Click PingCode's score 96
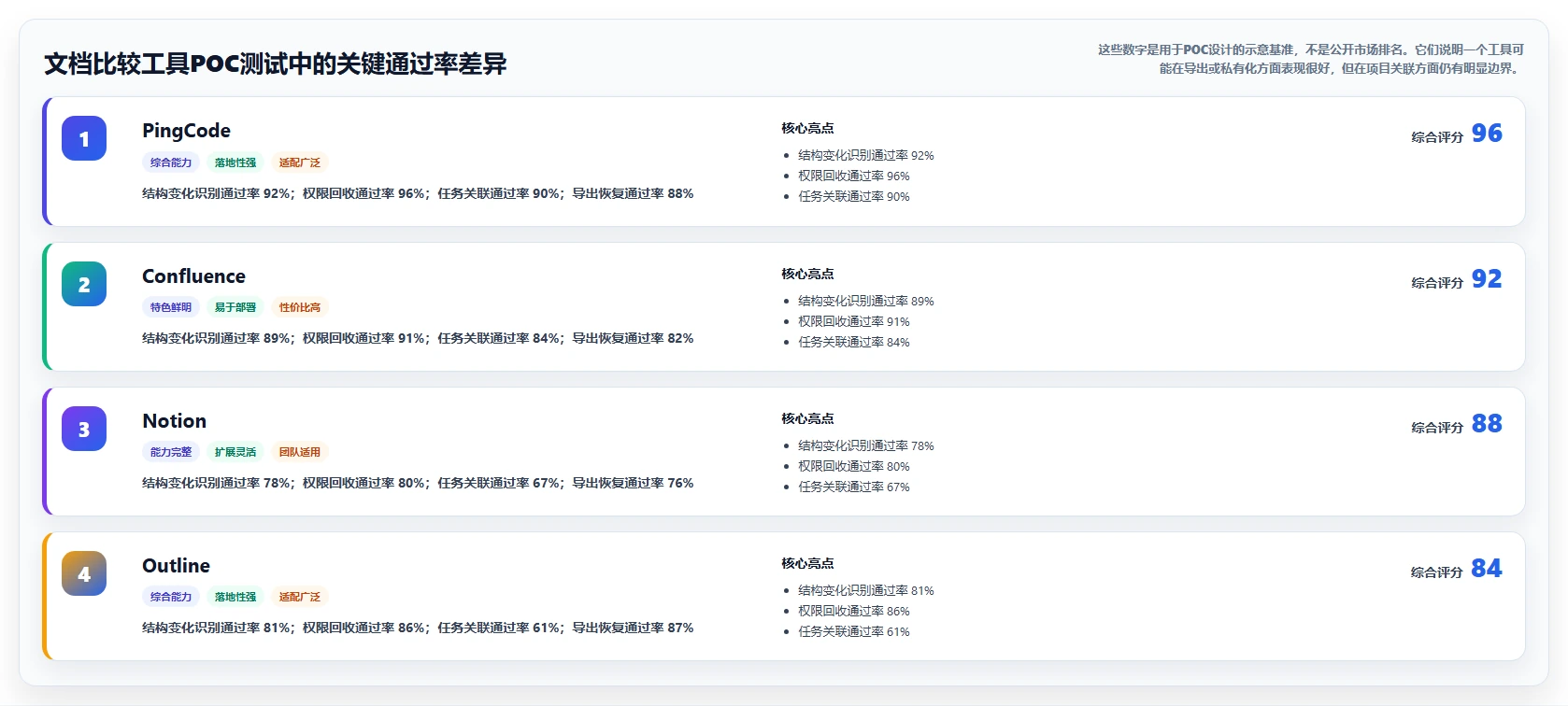 point(1487,134)
